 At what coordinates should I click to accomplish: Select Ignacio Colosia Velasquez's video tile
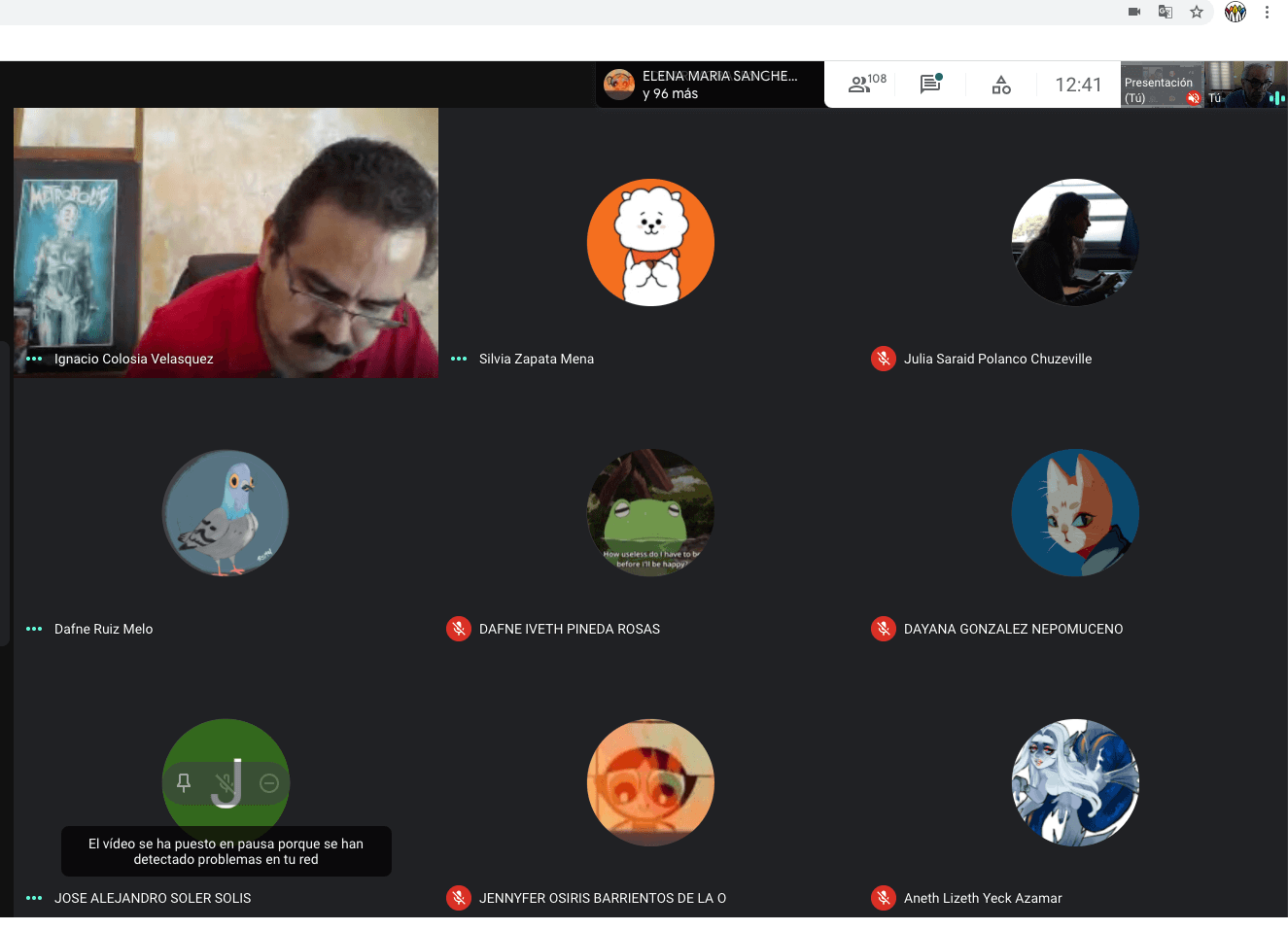pos(226,243)
